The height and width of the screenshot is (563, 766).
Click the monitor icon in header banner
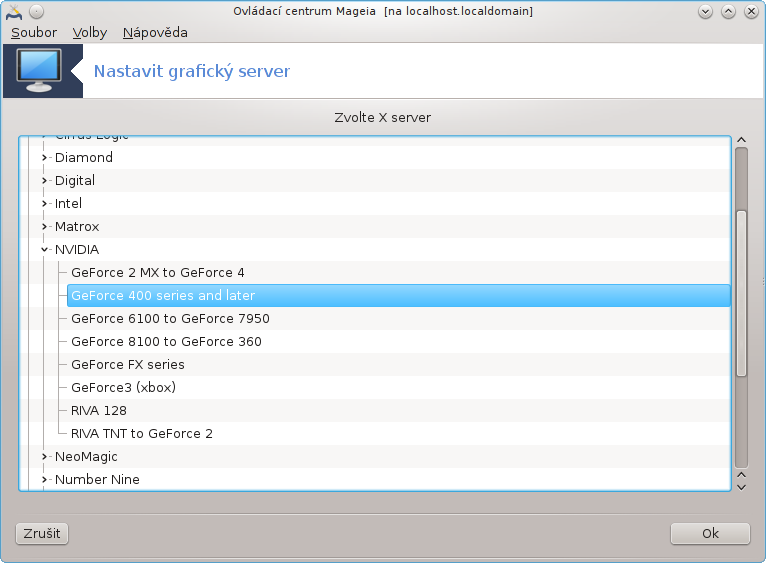pyautogui.click(x=39, y=70)
